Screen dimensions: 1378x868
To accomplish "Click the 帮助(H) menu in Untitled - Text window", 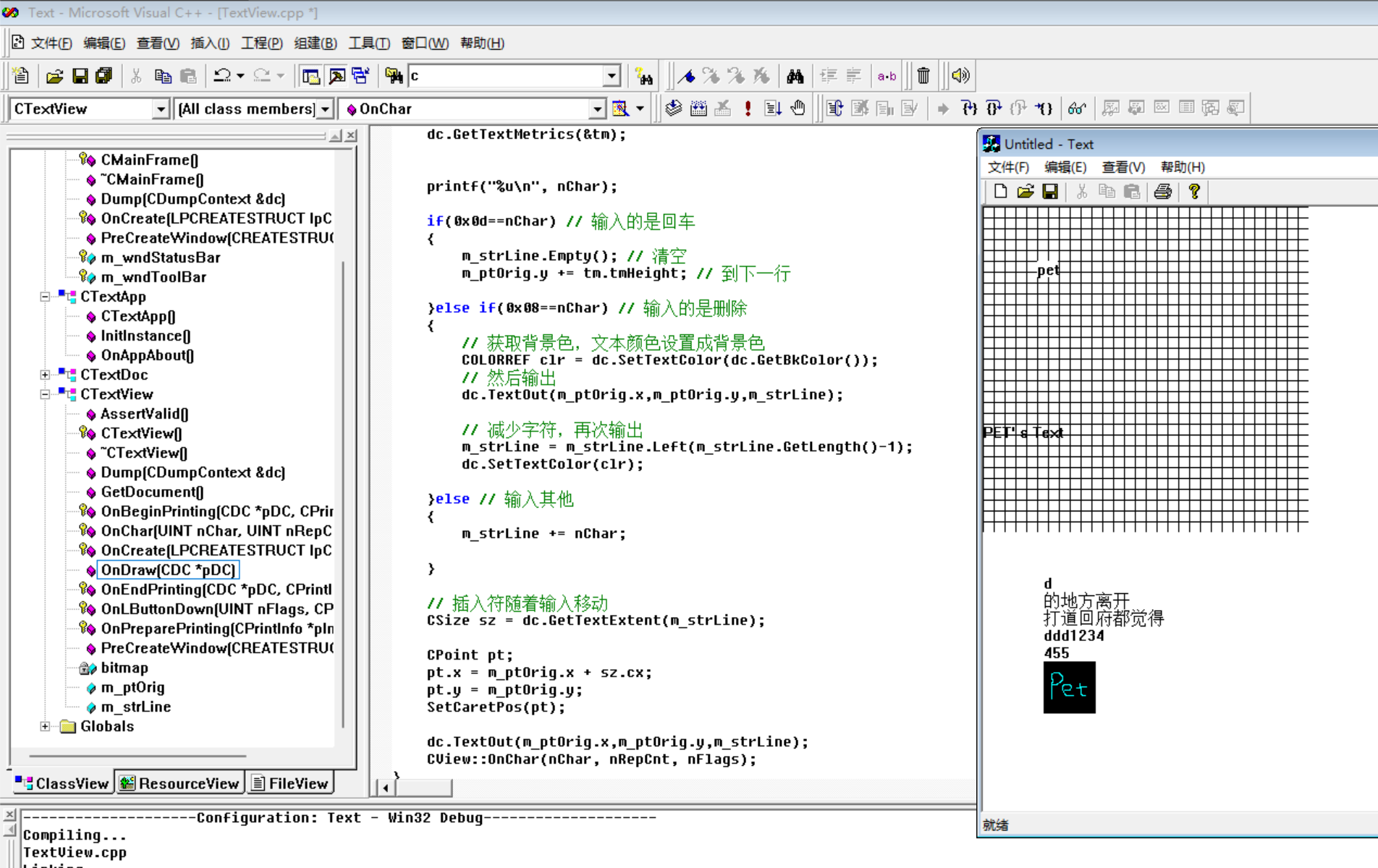I will click(1183, 167).
